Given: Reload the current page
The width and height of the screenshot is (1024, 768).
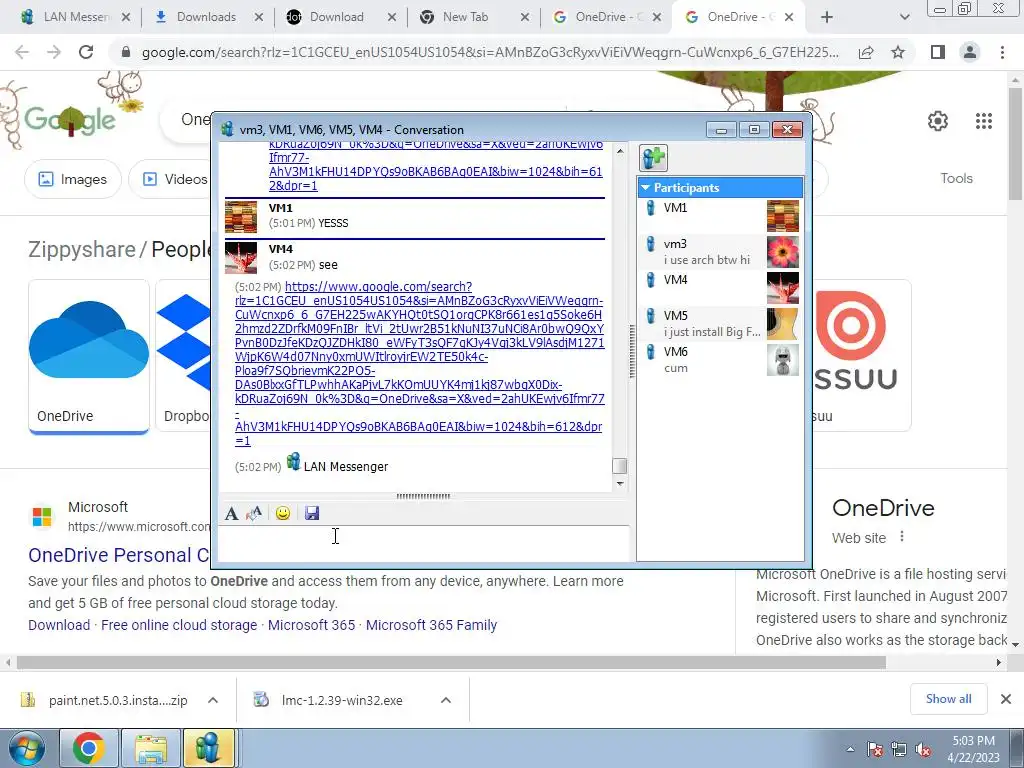Looking at the screenshot, I should tap(86, 52).
